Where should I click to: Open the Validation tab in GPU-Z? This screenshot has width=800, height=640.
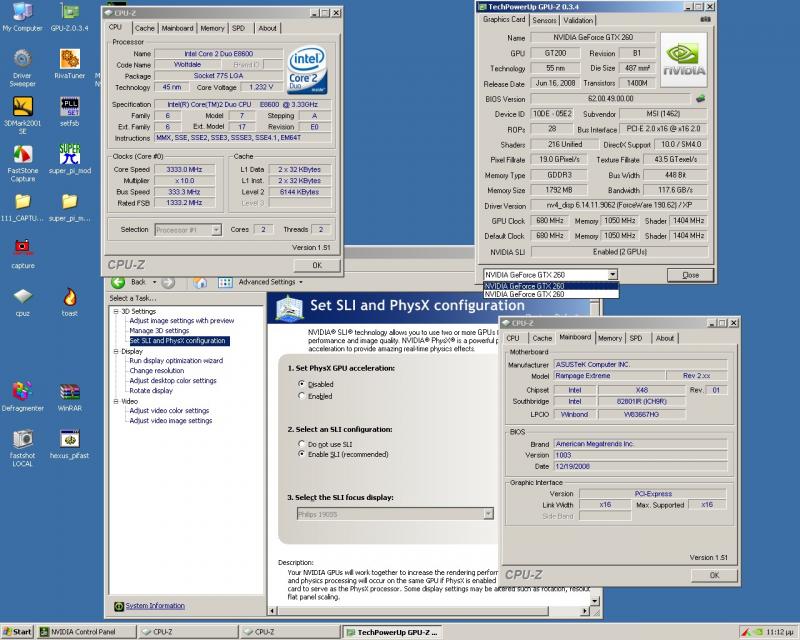(x=578, y=20)
